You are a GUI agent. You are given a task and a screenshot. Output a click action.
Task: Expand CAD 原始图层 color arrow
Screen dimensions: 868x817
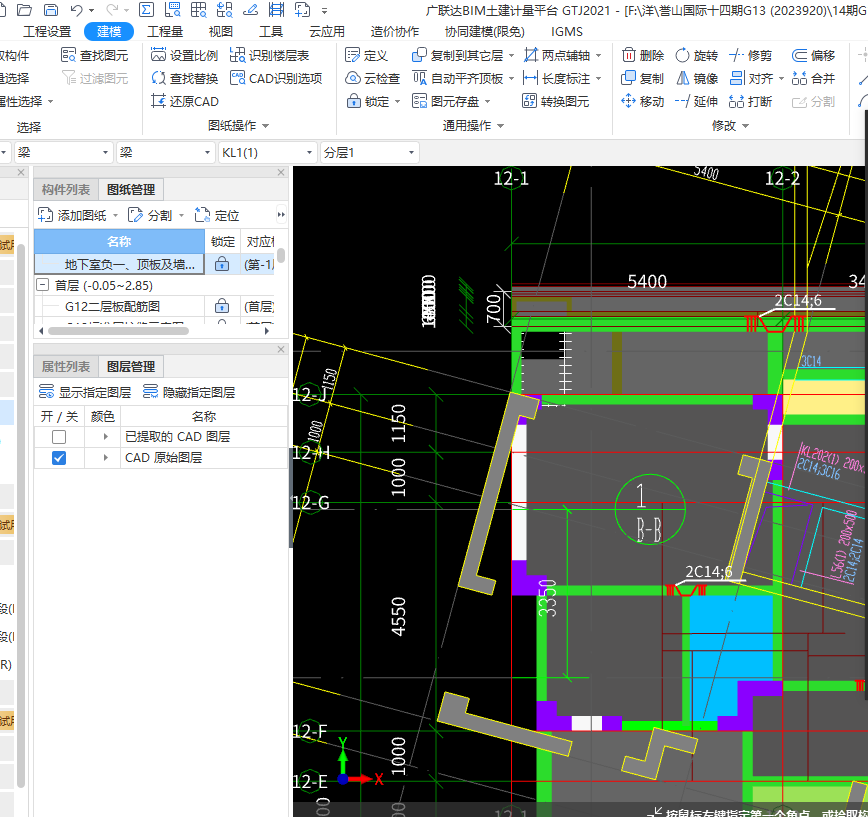click(x=105, y=458)
